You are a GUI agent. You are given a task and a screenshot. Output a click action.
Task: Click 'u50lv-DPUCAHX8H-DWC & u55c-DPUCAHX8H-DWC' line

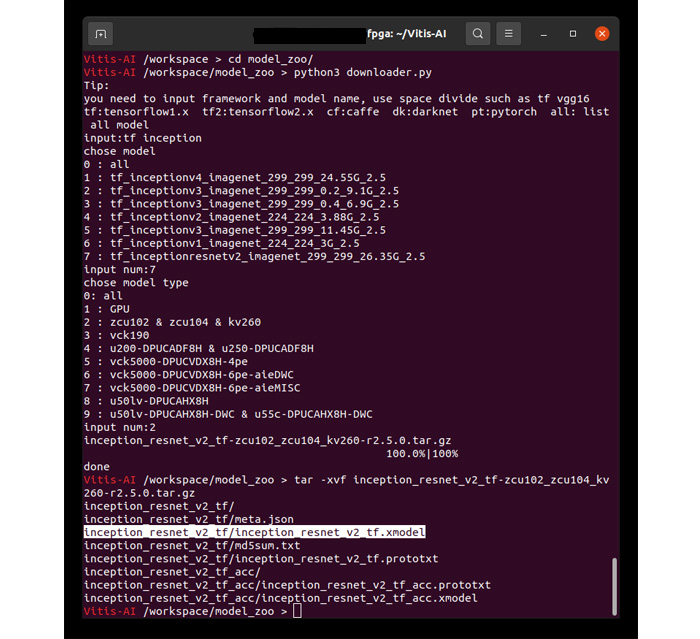[241, 414]
